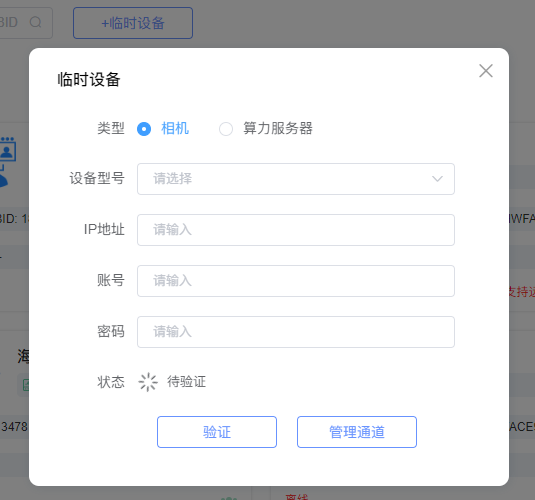Open the 设备型号 dropdown
535x500 pixels.
(296, 179)
